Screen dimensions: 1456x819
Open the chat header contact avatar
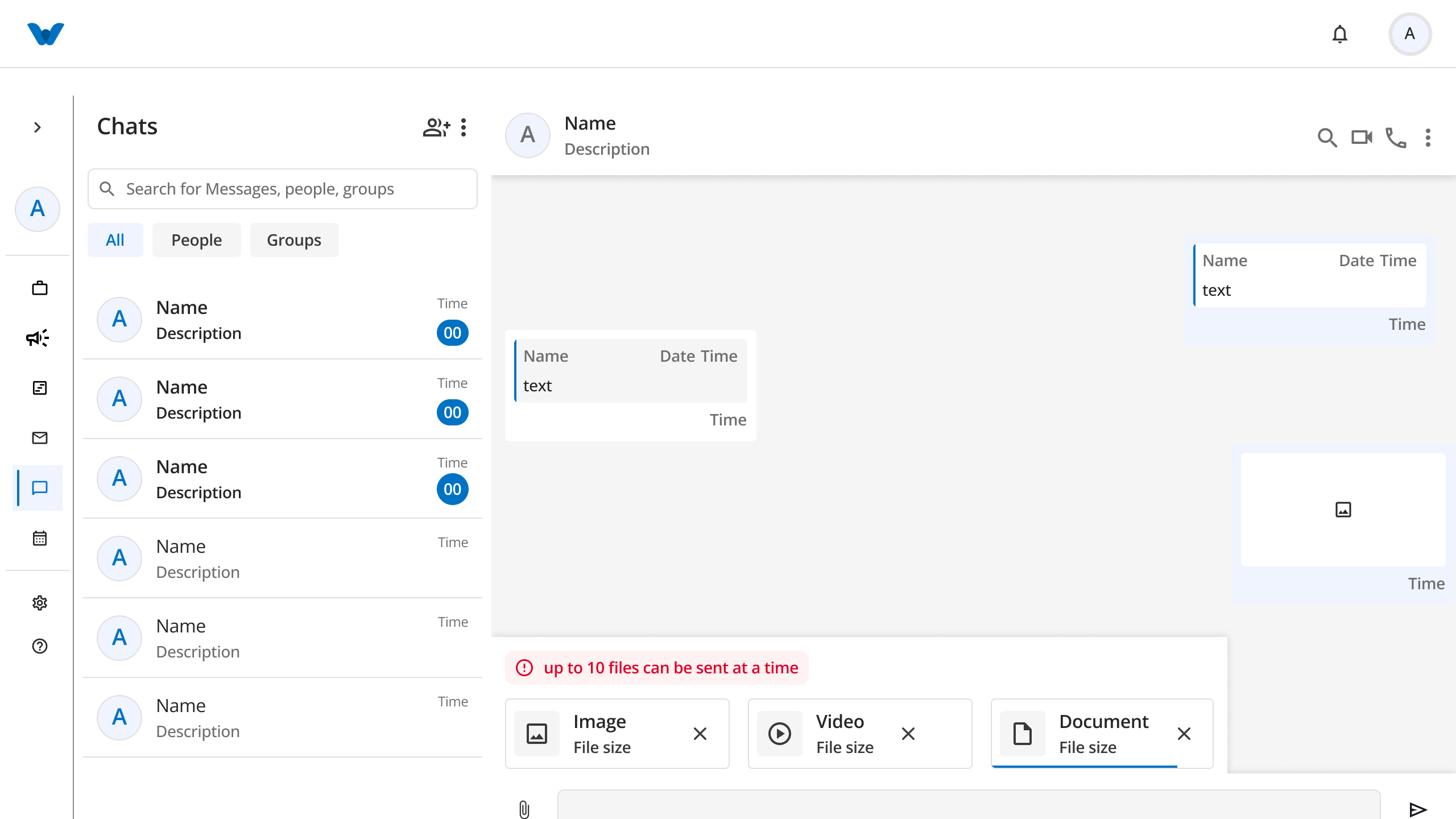click(527, 135)
